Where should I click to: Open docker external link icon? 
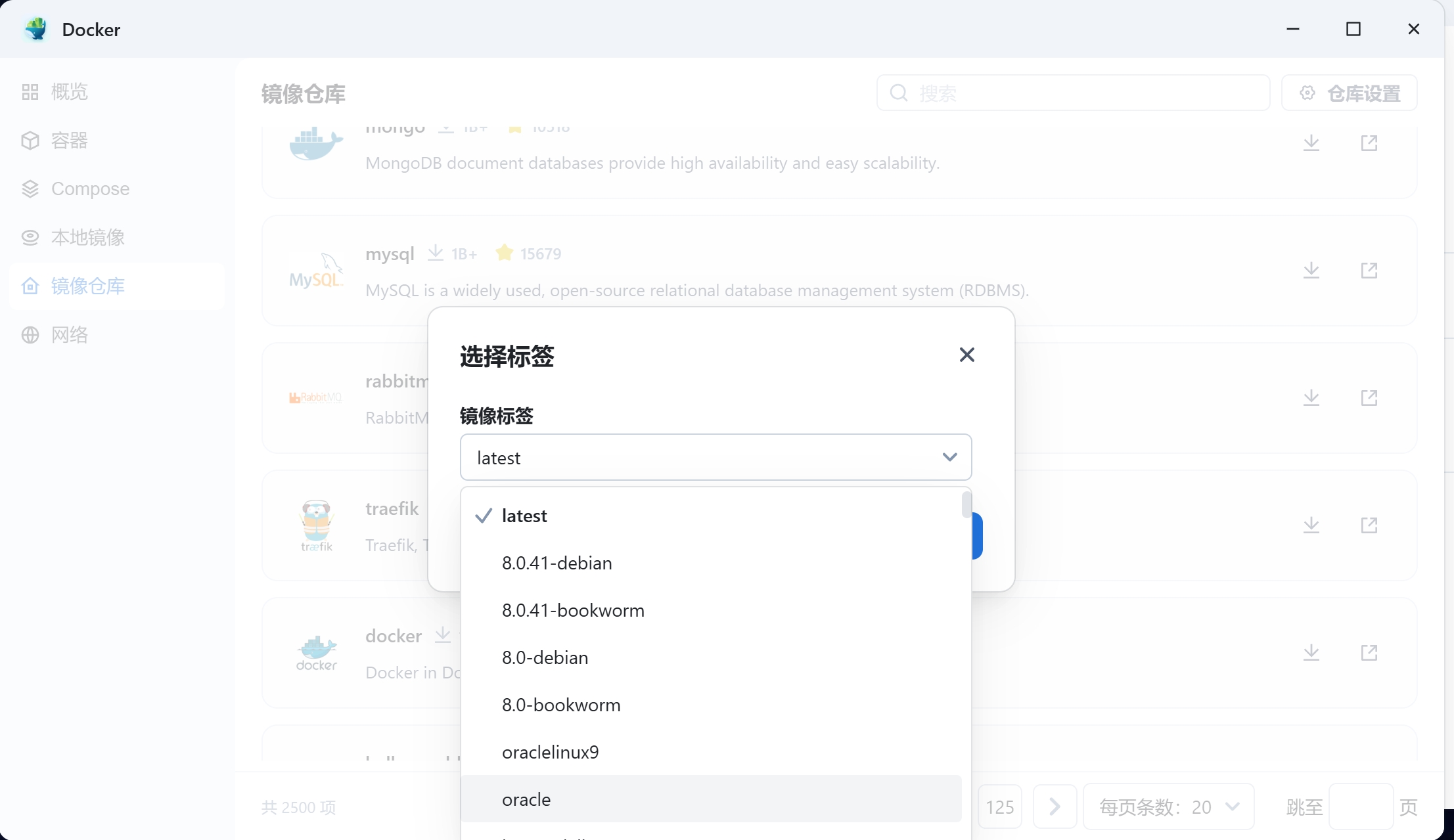pyautogui.click(x=1369, y=652)
